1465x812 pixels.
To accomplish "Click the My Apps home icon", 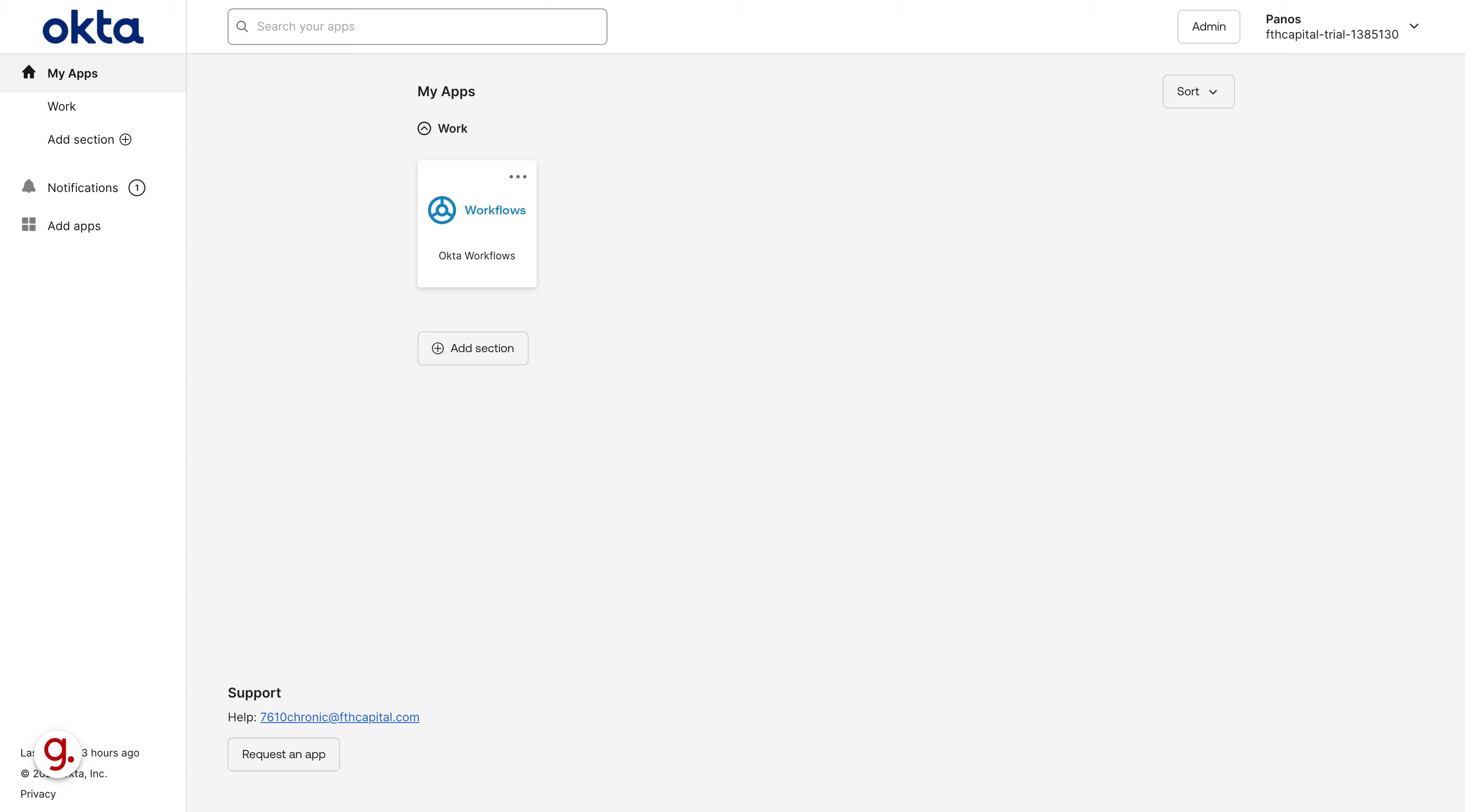I will coord(29,72).
